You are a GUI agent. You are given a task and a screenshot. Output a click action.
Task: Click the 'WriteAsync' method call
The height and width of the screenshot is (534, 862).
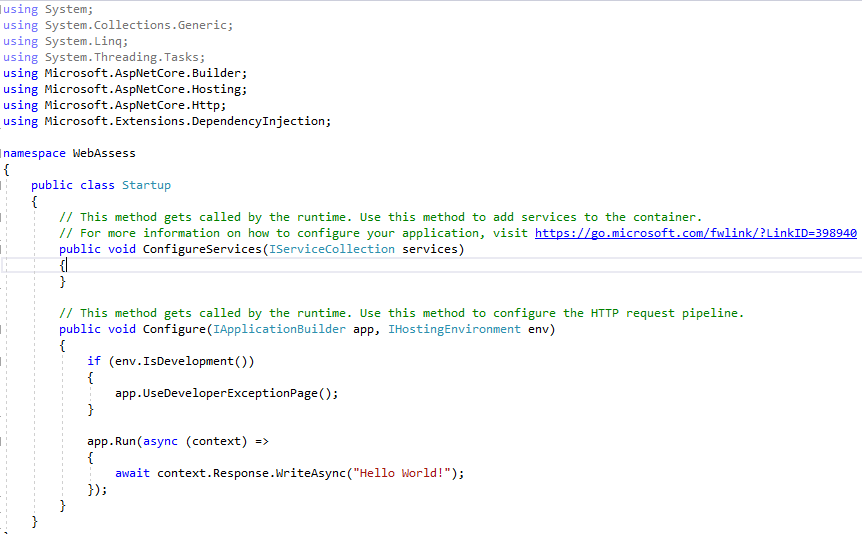click(311, 474)
